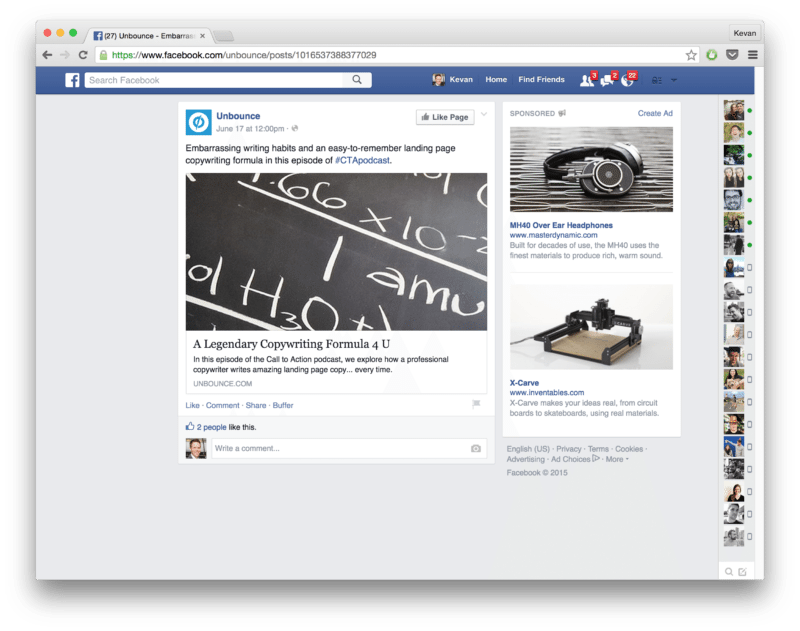Show notifications via the globe icon
Viewport: 800px width, 631px height.
628,80
